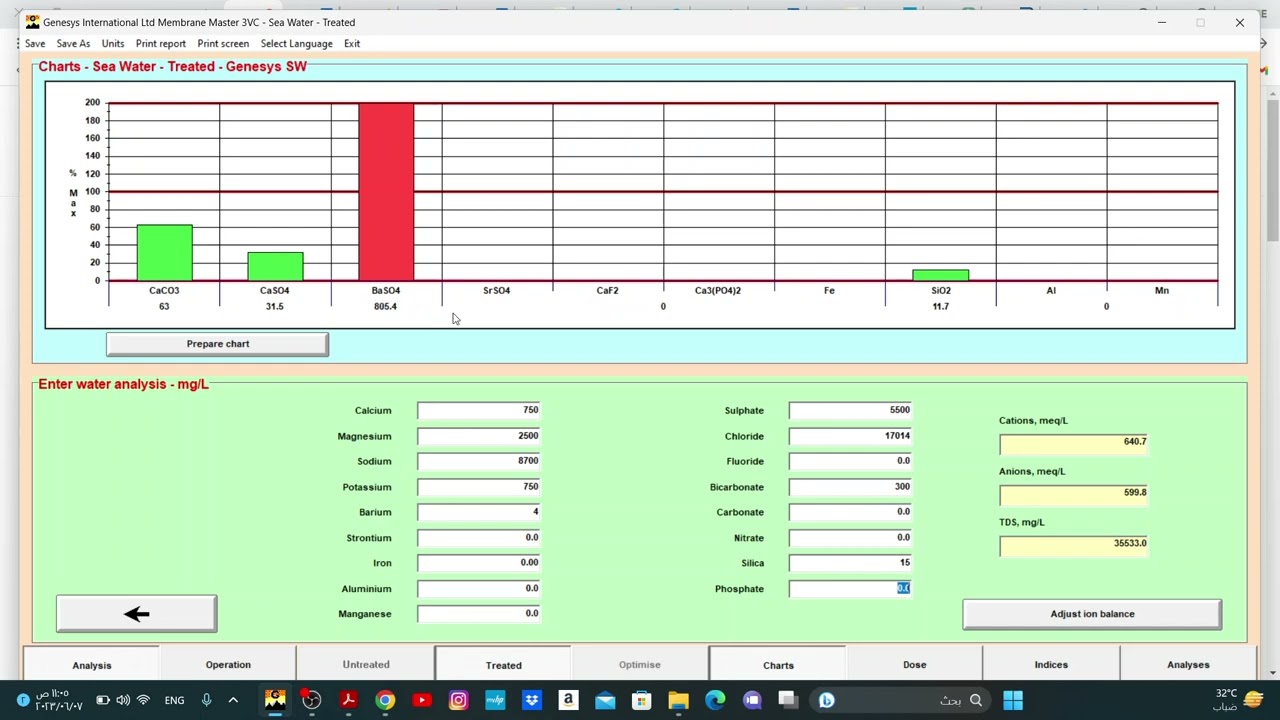Click the Phosphate value field
The image size is (1280, 720).
click(x=850, y=589)
